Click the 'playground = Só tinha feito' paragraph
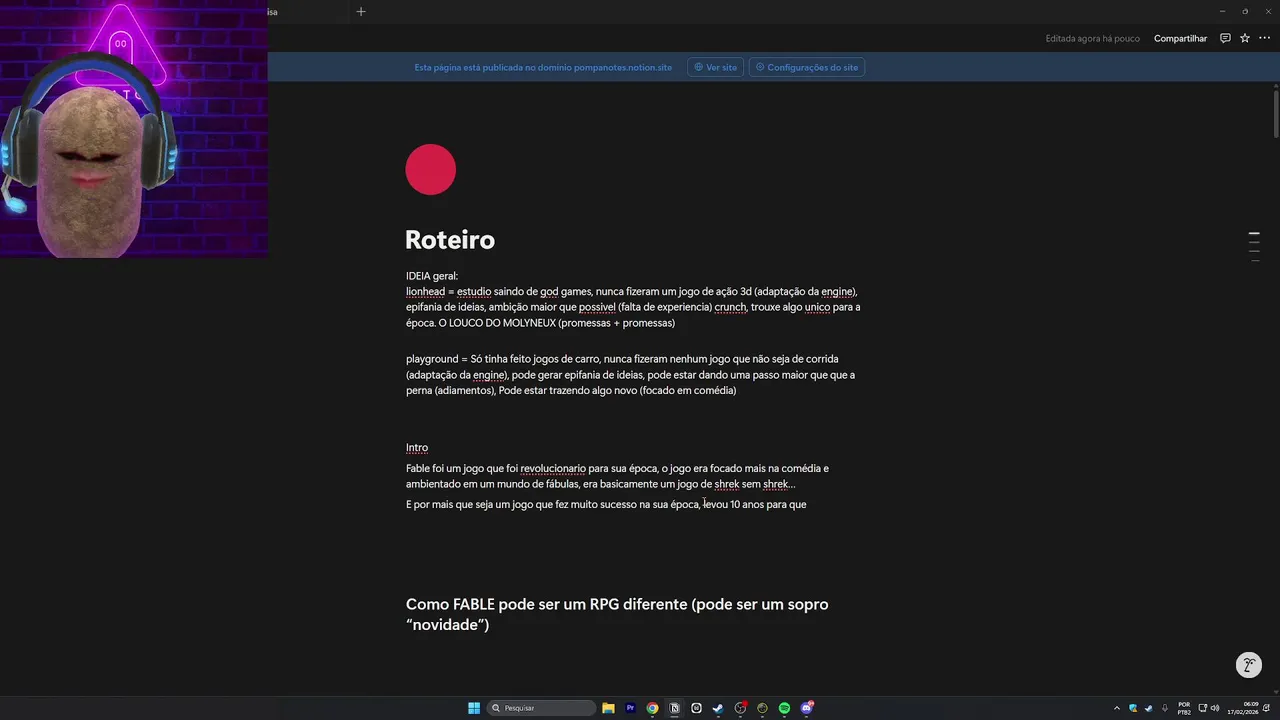1280x720 pixels. pos(631,375)
